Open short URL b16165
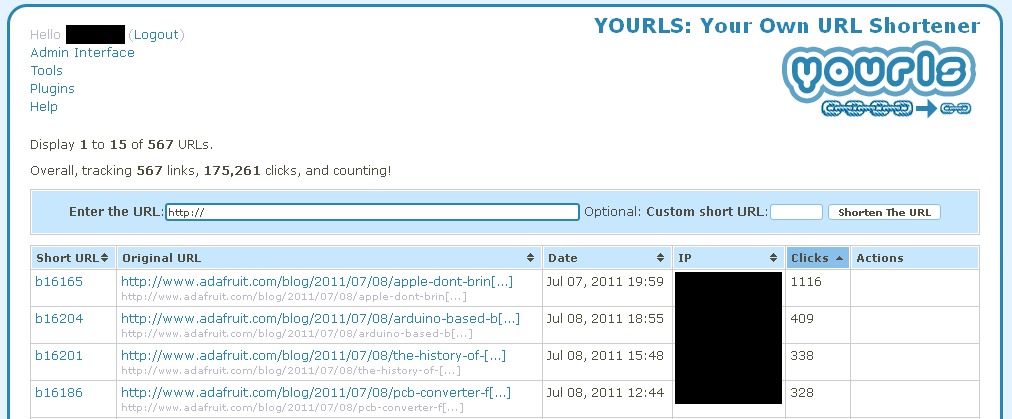Screen dimensions: 1012x419 click(59, 282)
